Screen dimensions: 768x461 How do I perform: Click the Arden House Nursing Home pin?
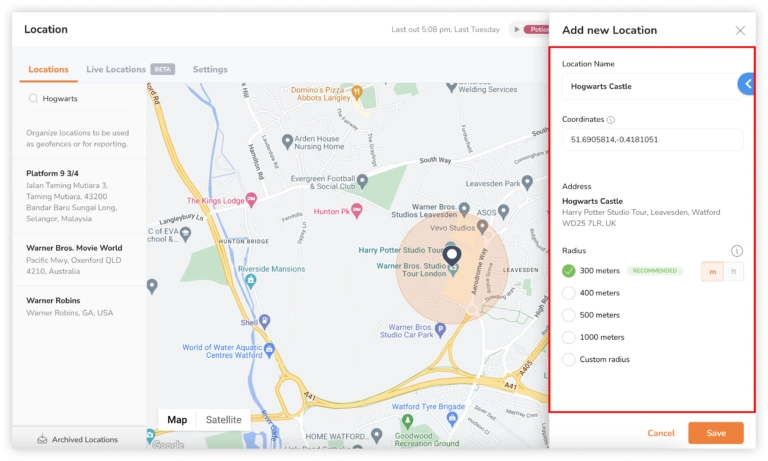point(288,142)
